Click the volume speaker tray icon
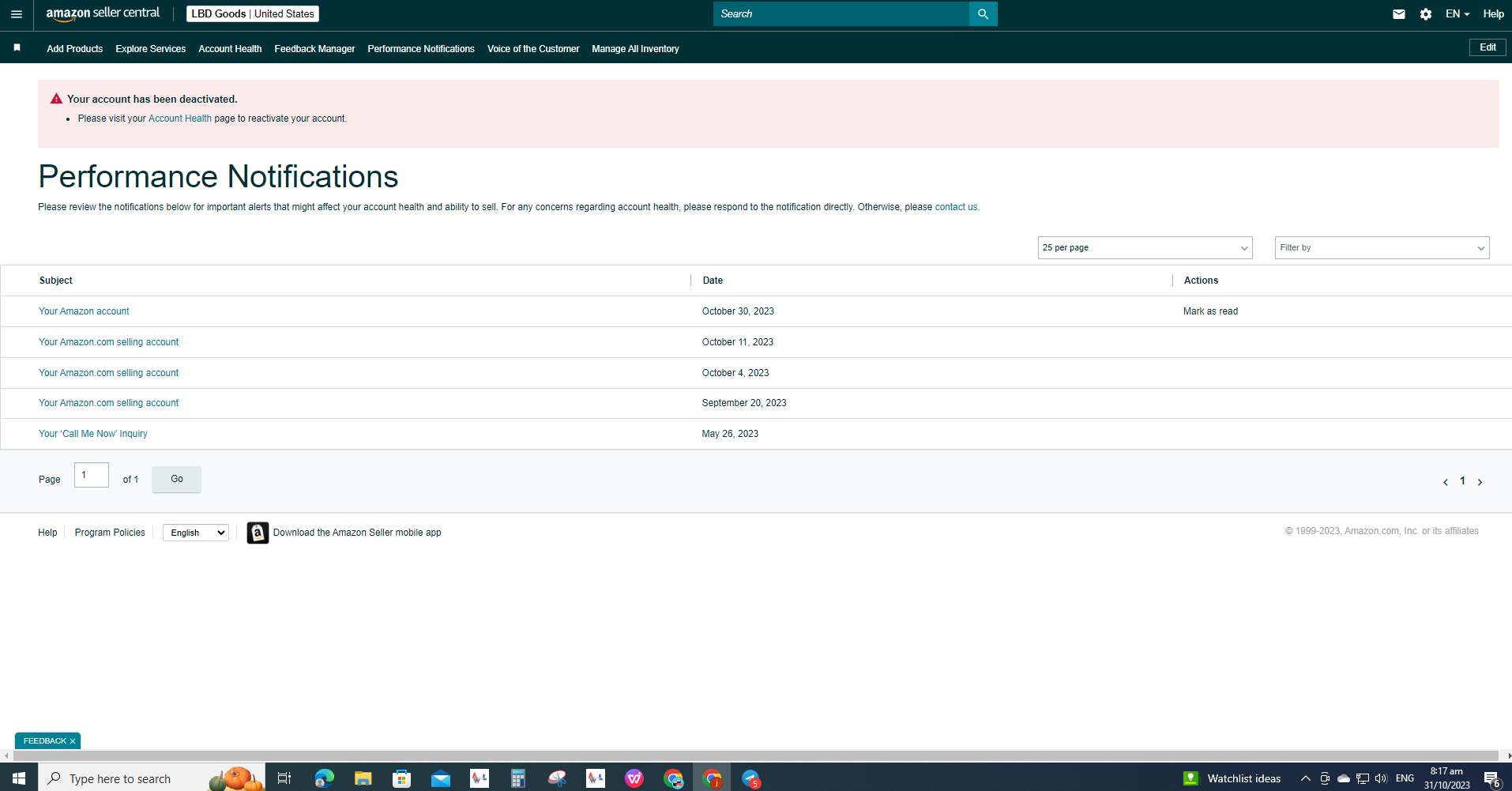 (x=1381, y=778)
